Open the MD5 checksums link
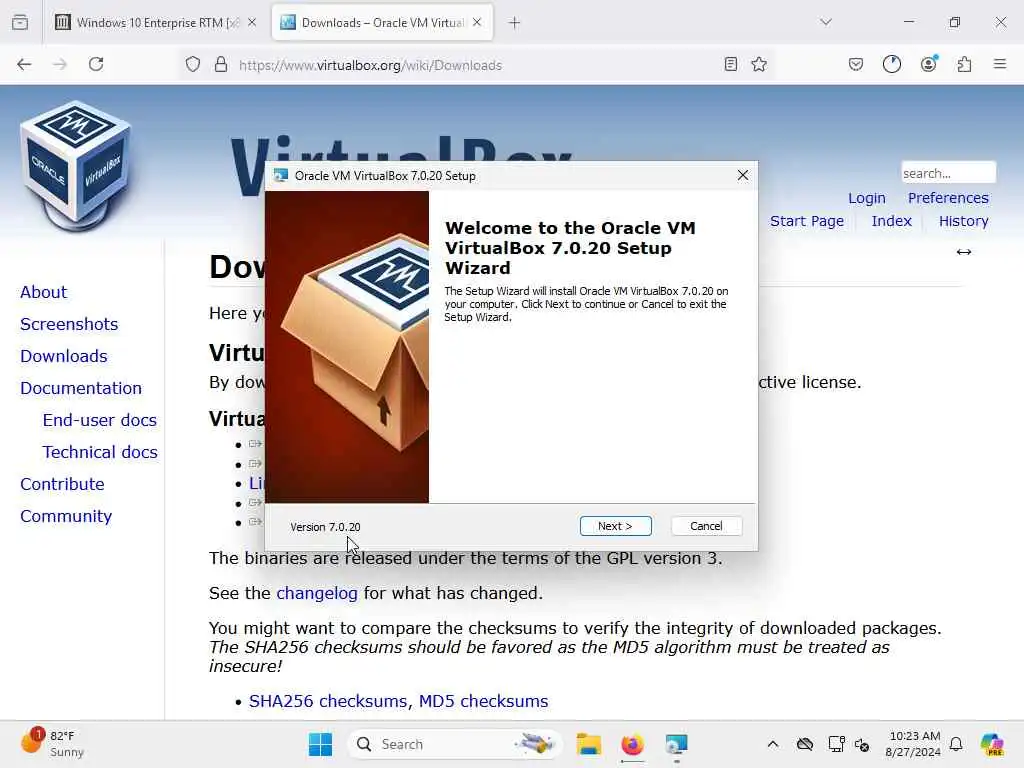This screenshot has height=768, width=1024. tap(483, 701)
